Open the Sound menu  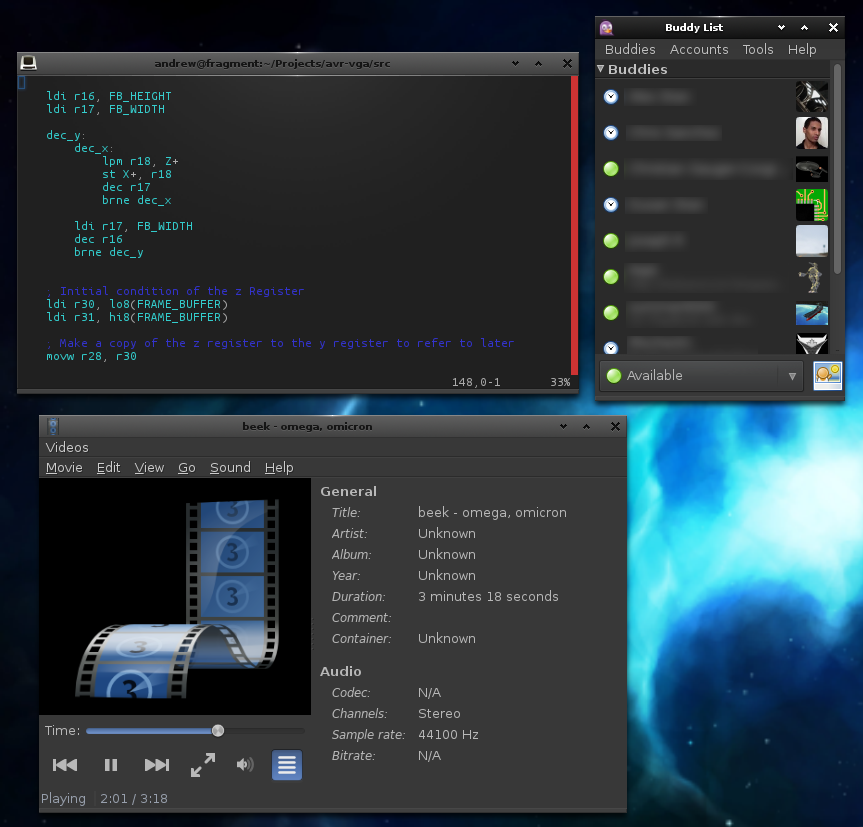coord(230,467)
